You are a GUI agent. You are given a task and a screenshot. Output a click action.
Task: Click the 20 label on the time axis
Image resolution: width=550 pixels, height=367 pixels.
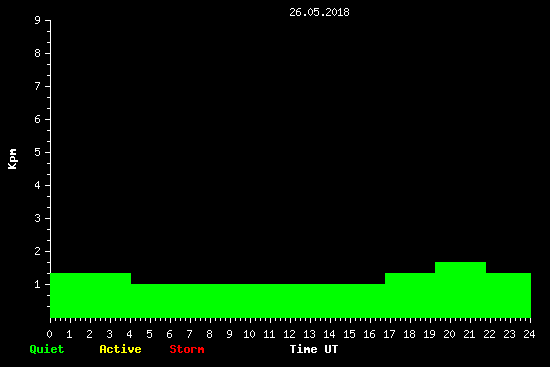tap(449, 334)
